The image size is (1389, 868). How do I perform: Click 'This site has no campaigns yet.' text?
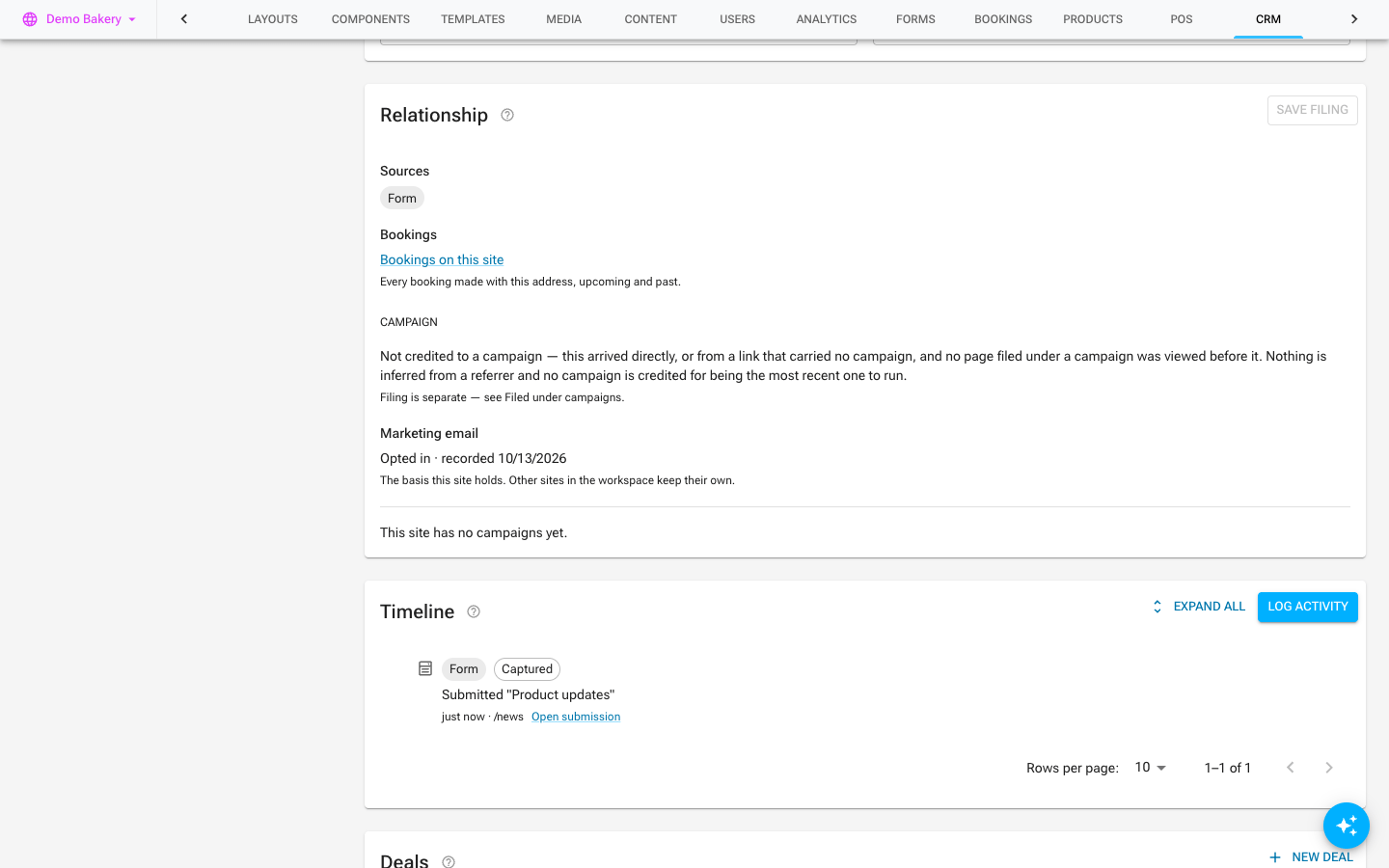click(x=474, y=532)
